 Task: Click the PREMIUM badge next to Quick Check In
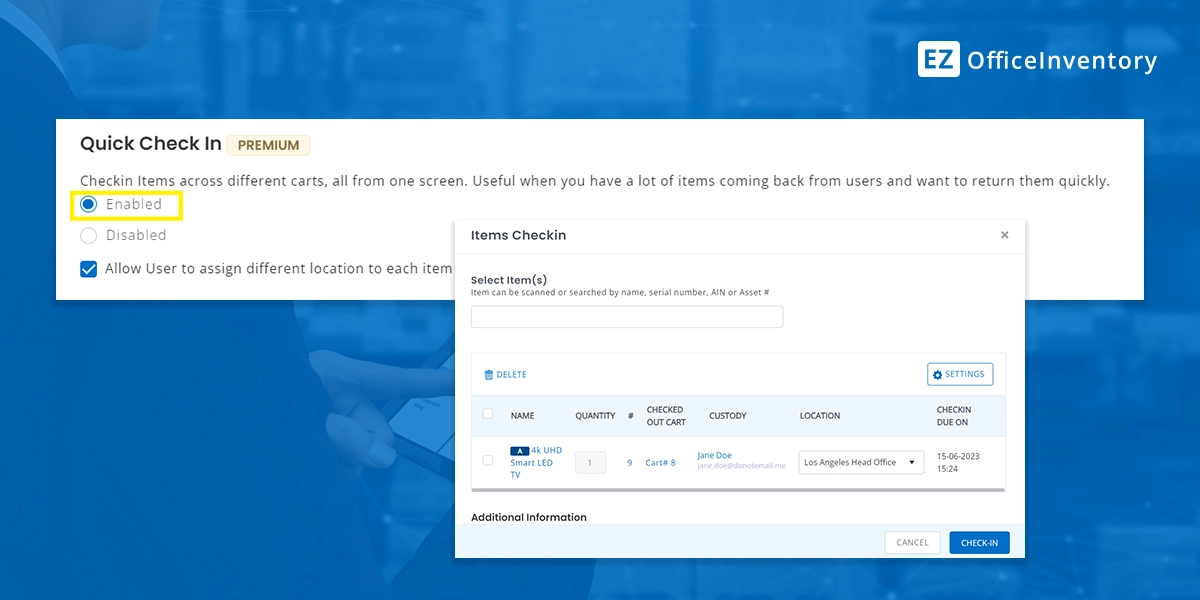point(268,145)
